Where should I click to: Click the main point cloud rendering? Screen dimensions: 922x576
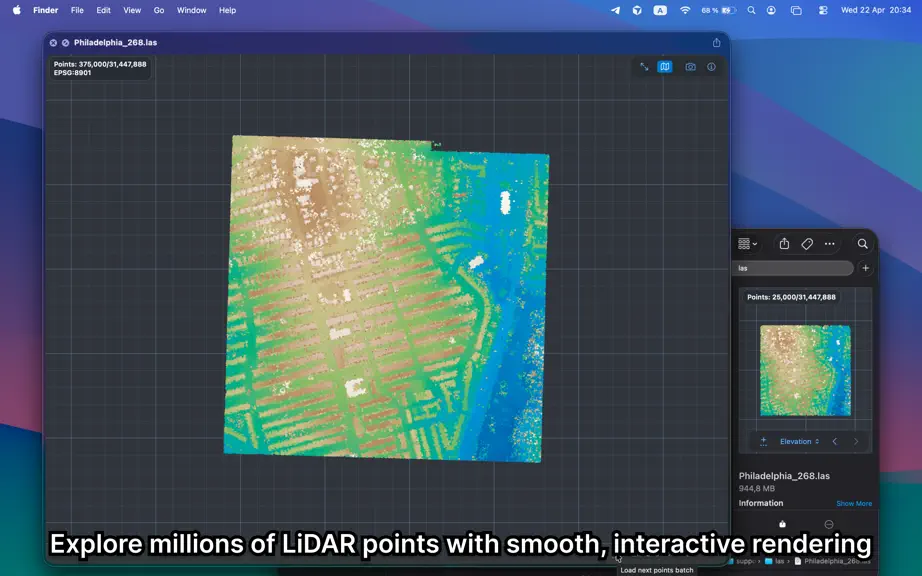pos(386,299)
